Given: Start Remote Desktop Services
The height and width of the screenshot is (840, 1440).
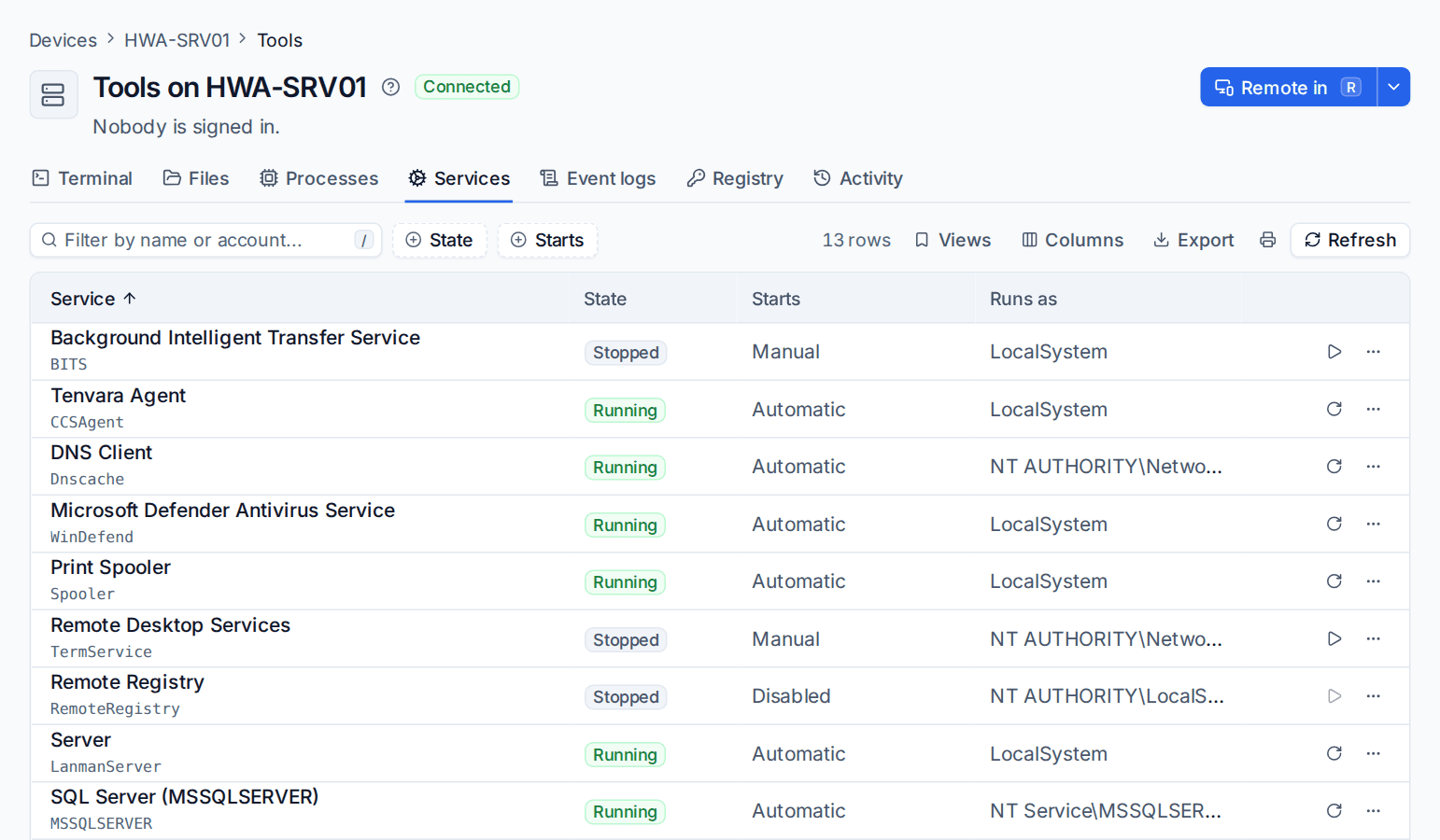Looking at the screenshot, I should click(1334, 638).
